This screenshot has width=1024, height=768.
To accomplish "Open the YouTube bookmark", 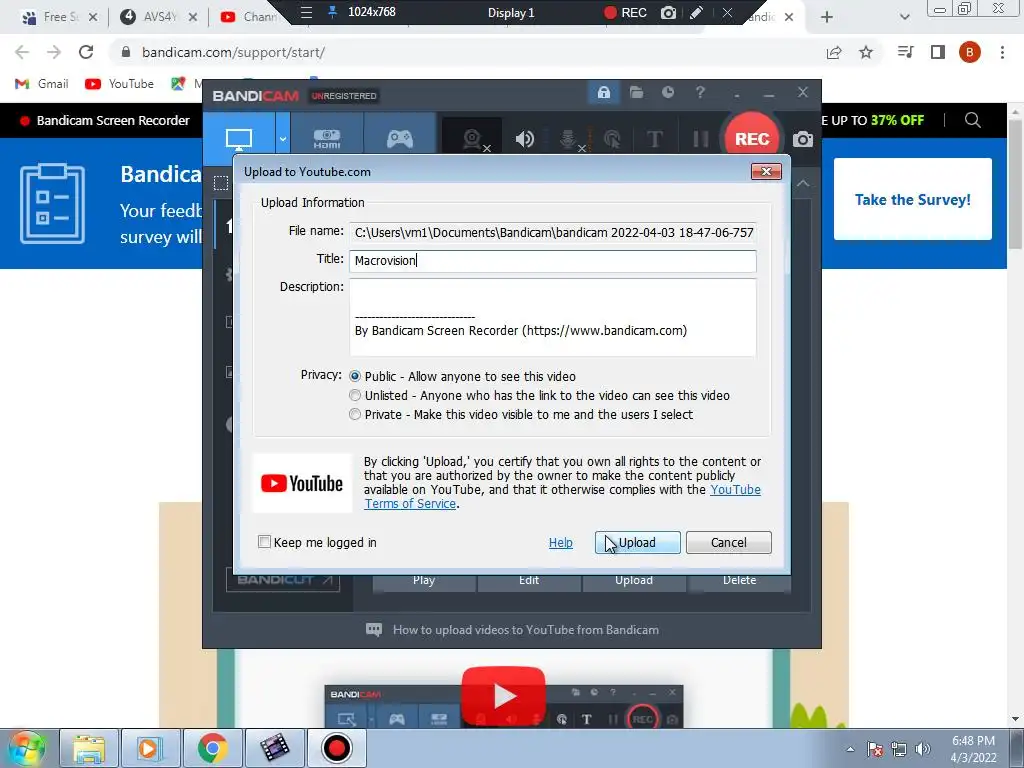I will (120, 84).
